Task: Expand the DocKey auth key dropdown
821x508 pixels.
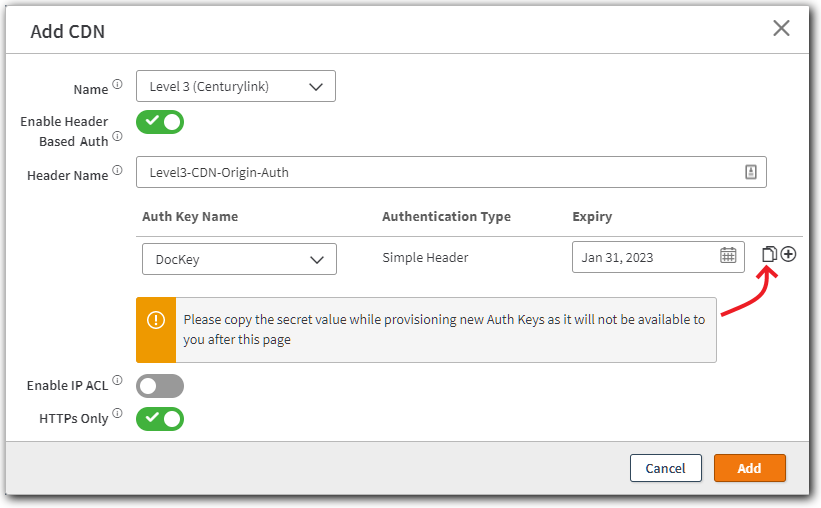Action: tap(239, 259)
